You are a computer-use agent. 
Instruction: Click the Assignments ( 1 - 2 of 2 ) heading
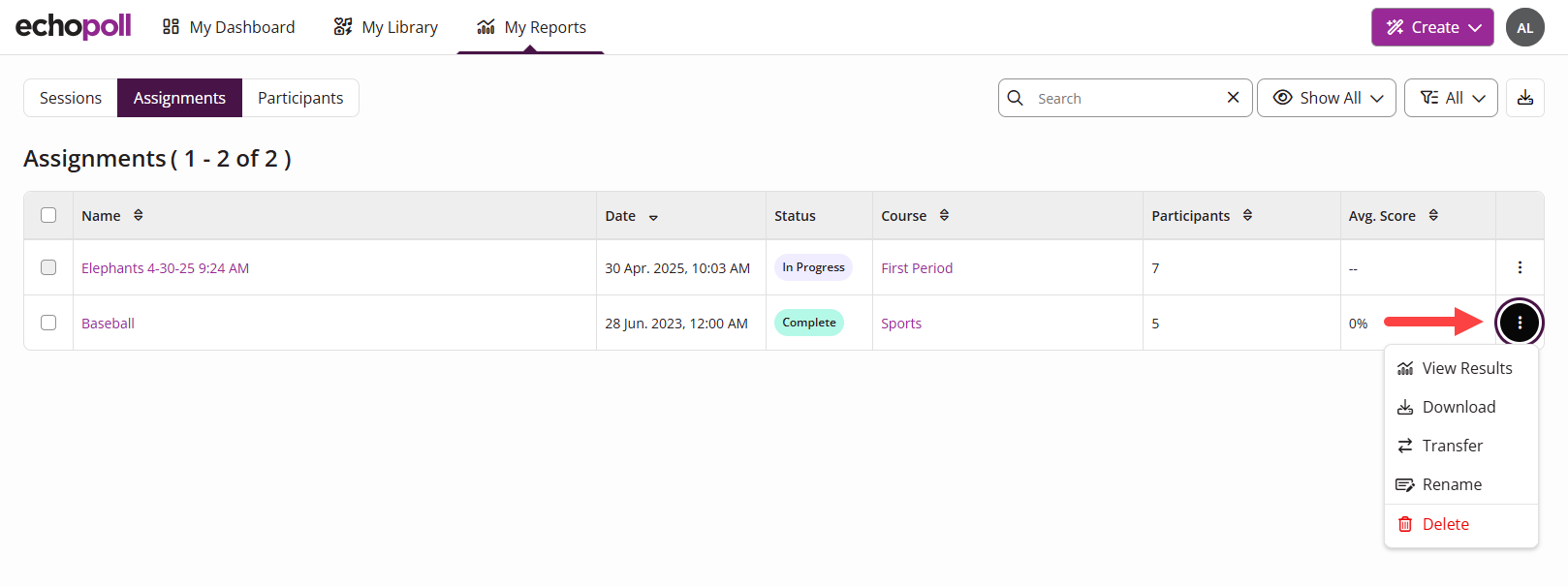(157, 158)
